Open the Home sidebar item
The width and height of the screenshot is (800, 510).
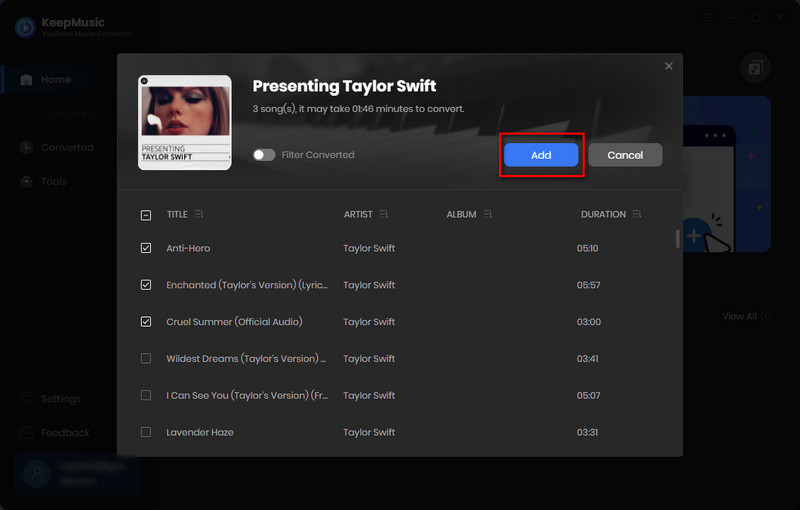point(59,80)
